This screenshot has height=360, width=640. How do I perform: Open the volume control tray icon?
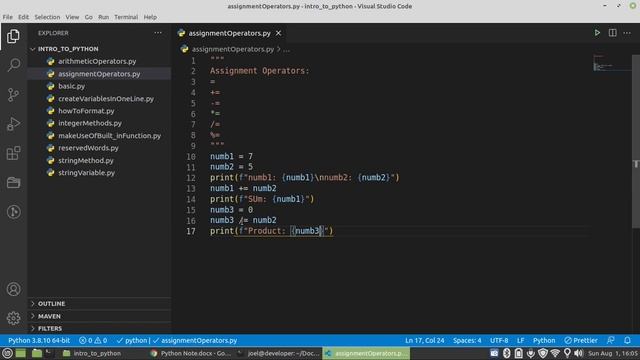[x=578, y=353]
